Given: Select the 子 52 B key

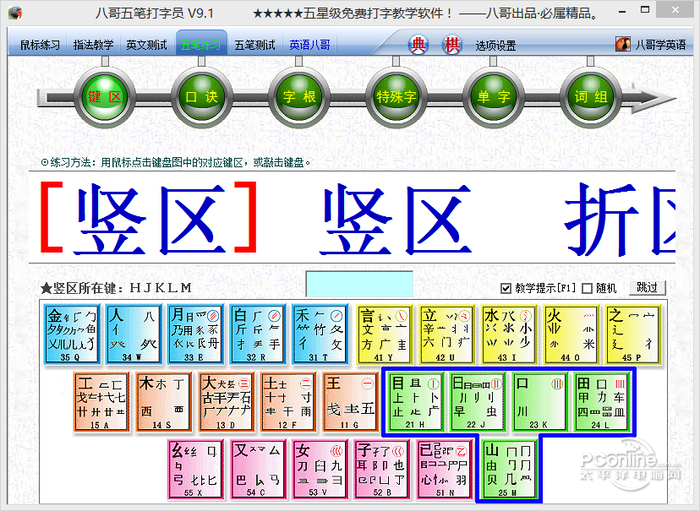Looking at the screenshot, I should 382,469.
